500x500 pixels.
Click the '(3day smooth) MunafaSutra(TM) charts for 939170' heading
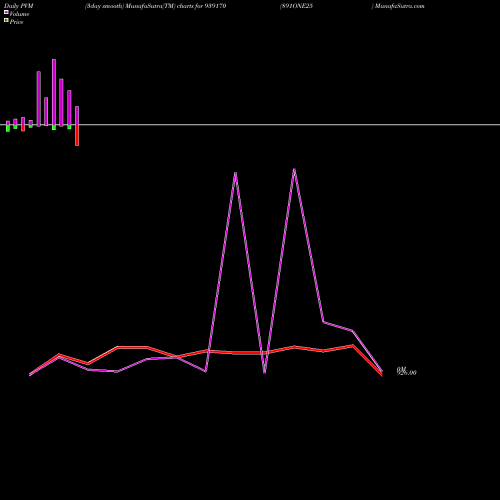pos(155,6)
